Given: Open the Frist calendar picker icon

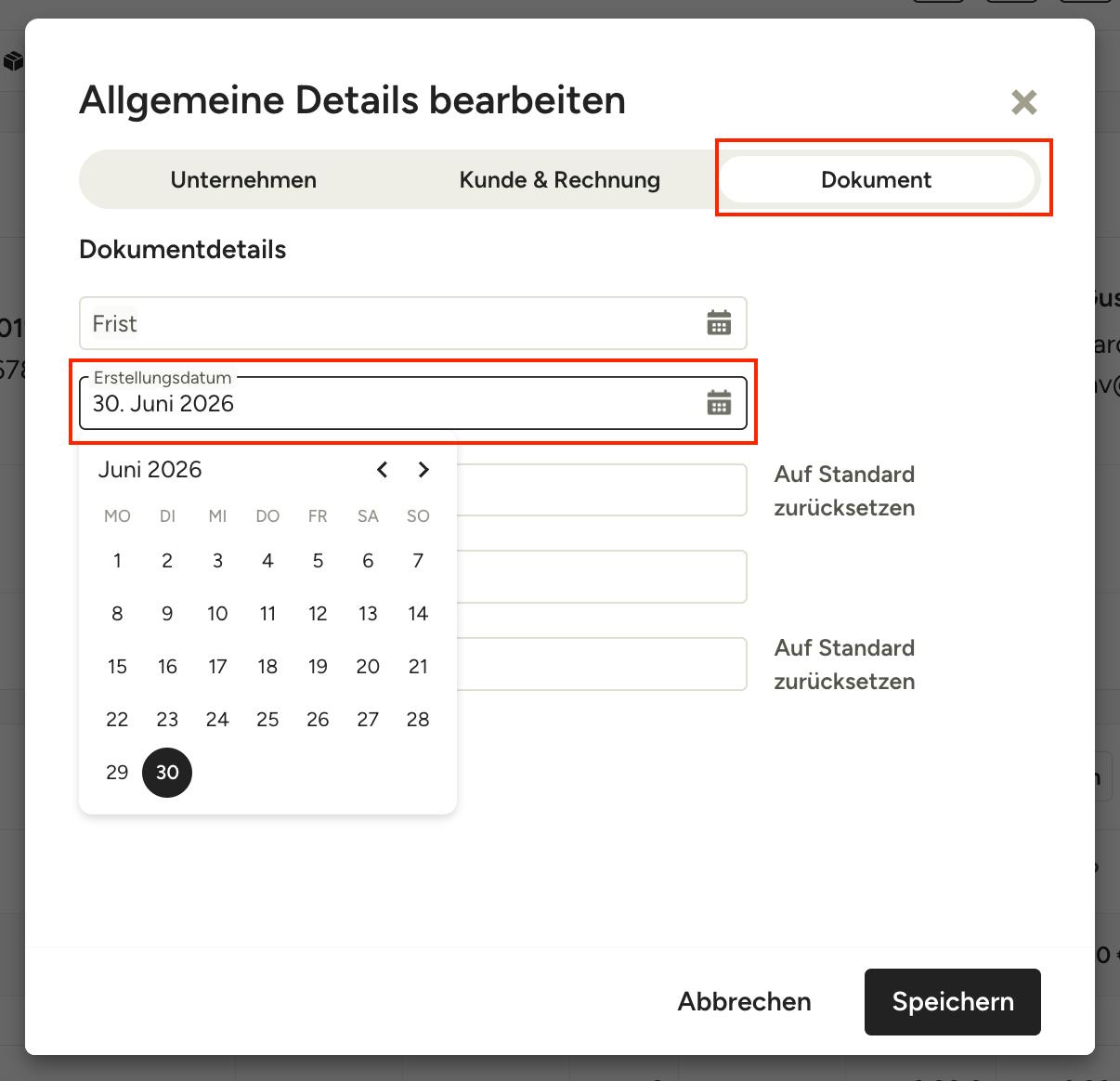Looking at the screenshot, I should coord(719,323).
